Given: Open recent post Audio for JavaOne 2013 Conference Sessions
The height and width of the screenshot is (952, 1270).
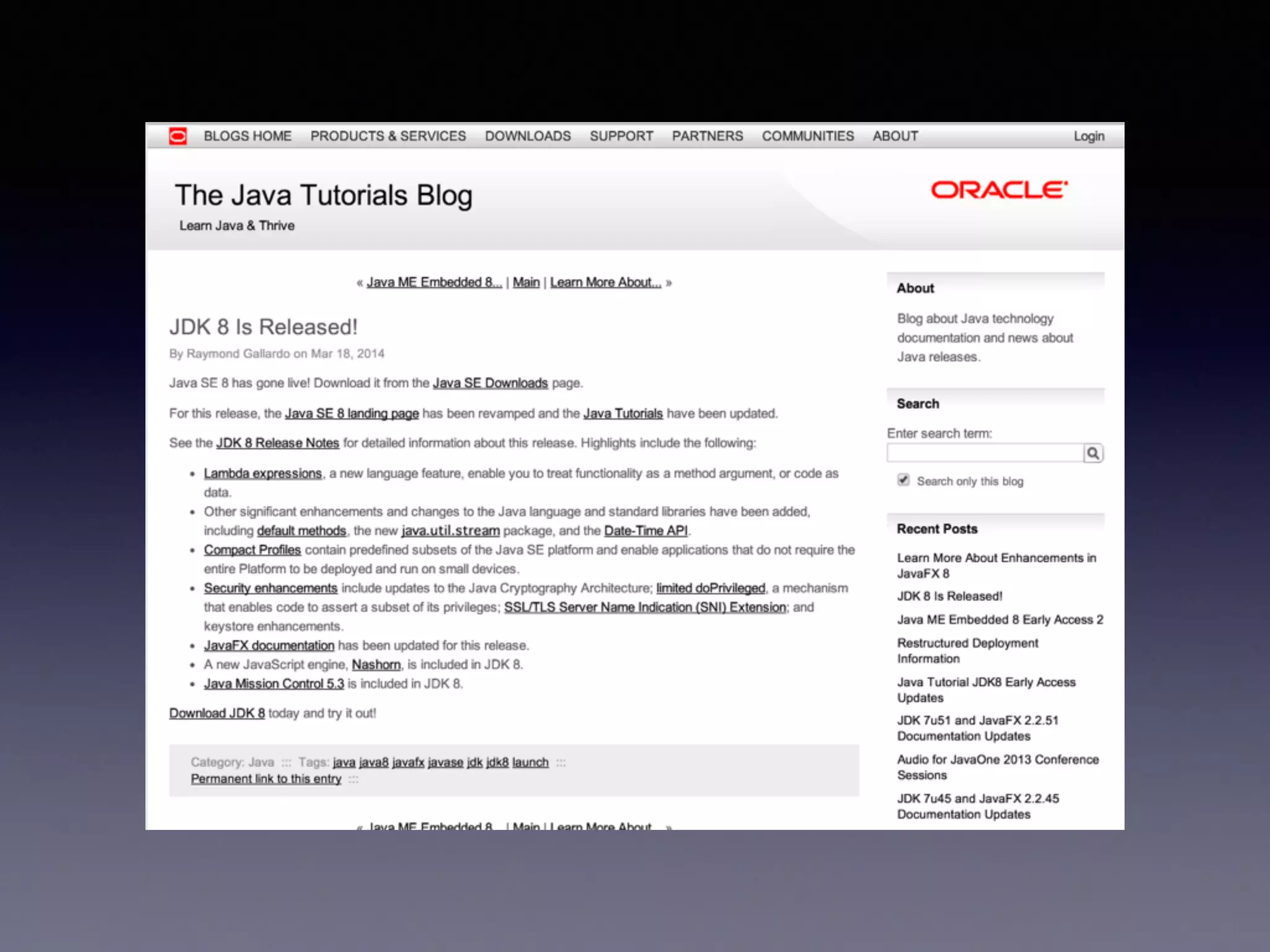Looking at the screenshot, I should click(x=998, y=767).
